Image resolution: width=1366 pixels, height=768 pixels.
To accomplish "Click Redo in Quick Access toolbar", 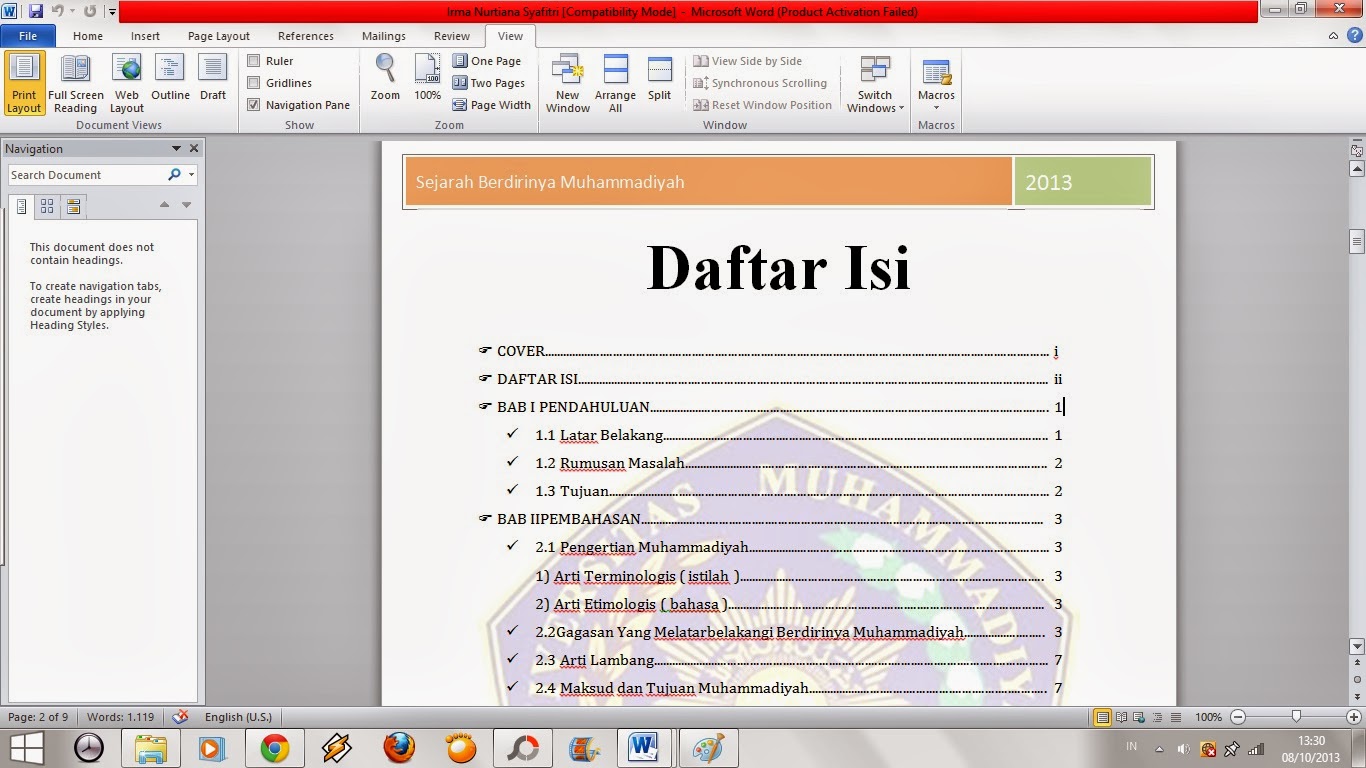I will 90,11.
